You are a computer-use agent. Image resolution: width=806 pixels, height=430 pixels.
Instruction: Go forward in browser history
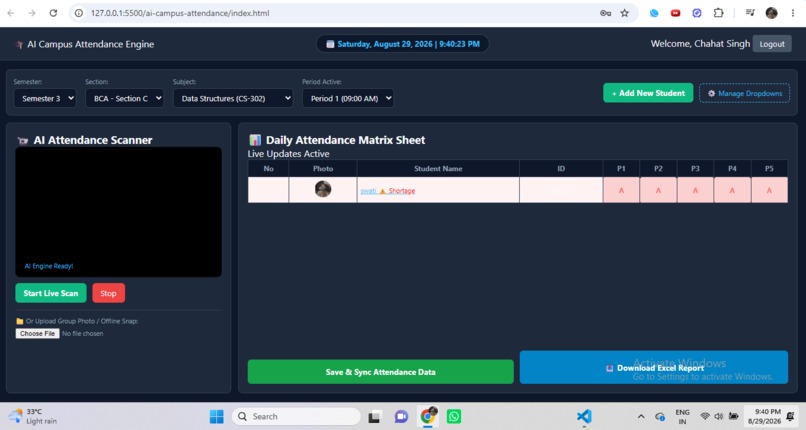[x=32, y=13]
